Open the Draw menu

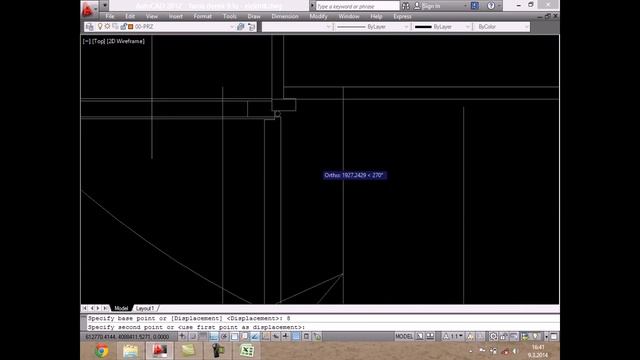pos(254,16)
